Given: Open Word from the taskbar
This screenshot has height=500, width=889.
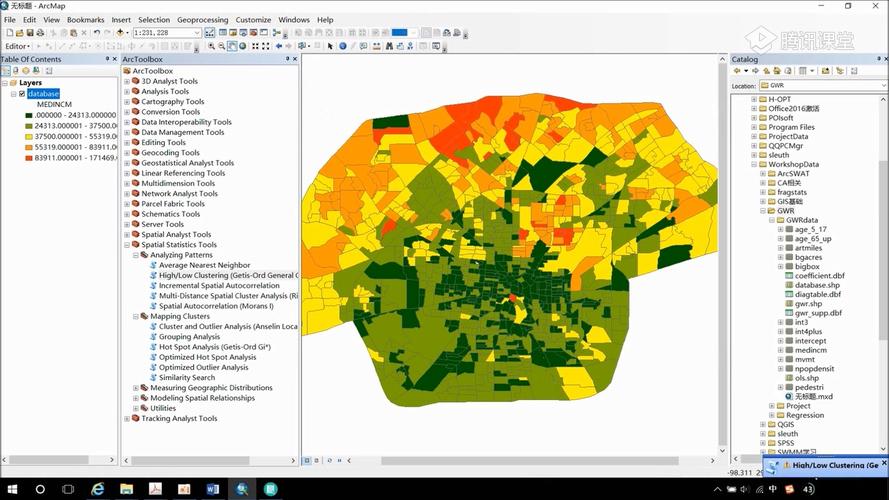Looking at the screenshot, I should pos(213,489).
